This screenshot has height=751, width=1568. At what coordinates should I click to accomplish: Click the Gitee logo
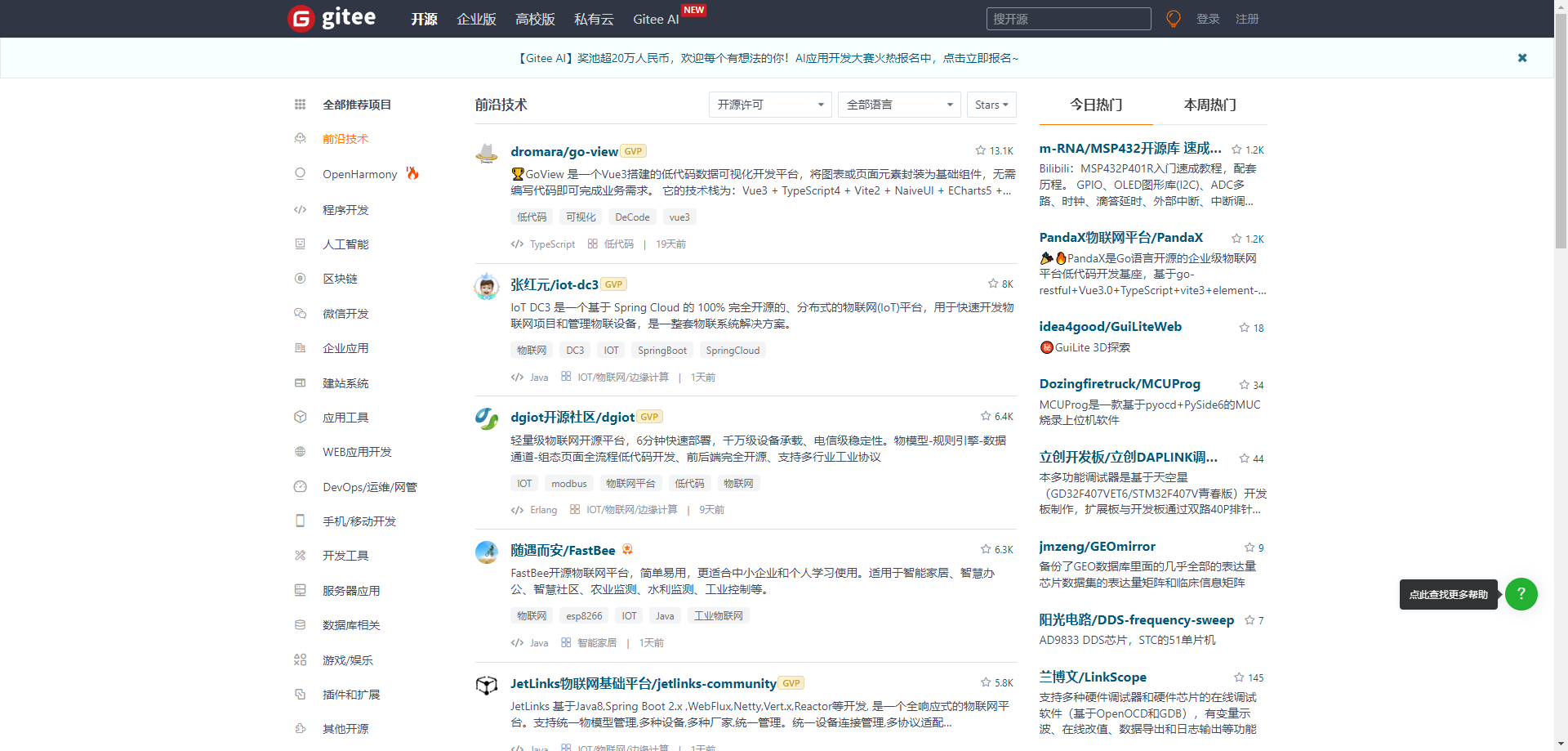(x=332, y=18)
